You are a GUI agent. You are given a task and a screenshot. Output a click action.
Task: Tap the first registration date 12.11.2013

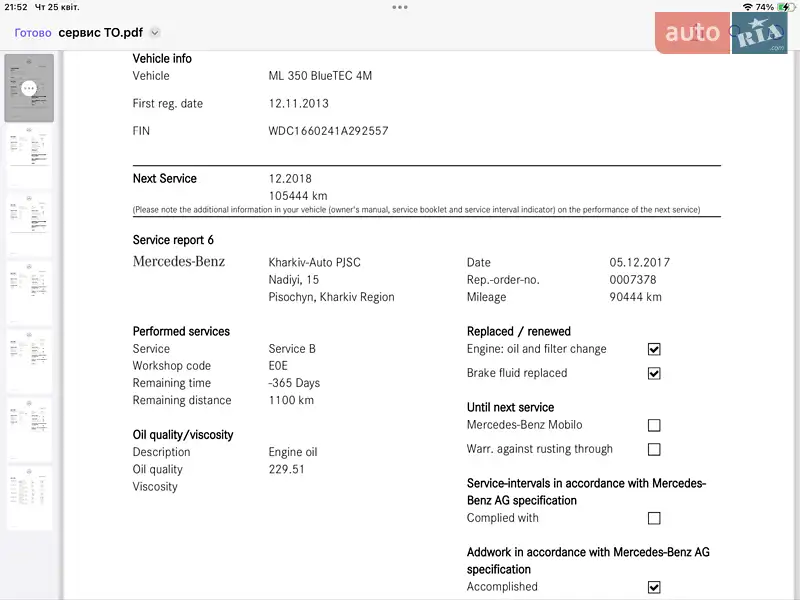click(298, 104)
